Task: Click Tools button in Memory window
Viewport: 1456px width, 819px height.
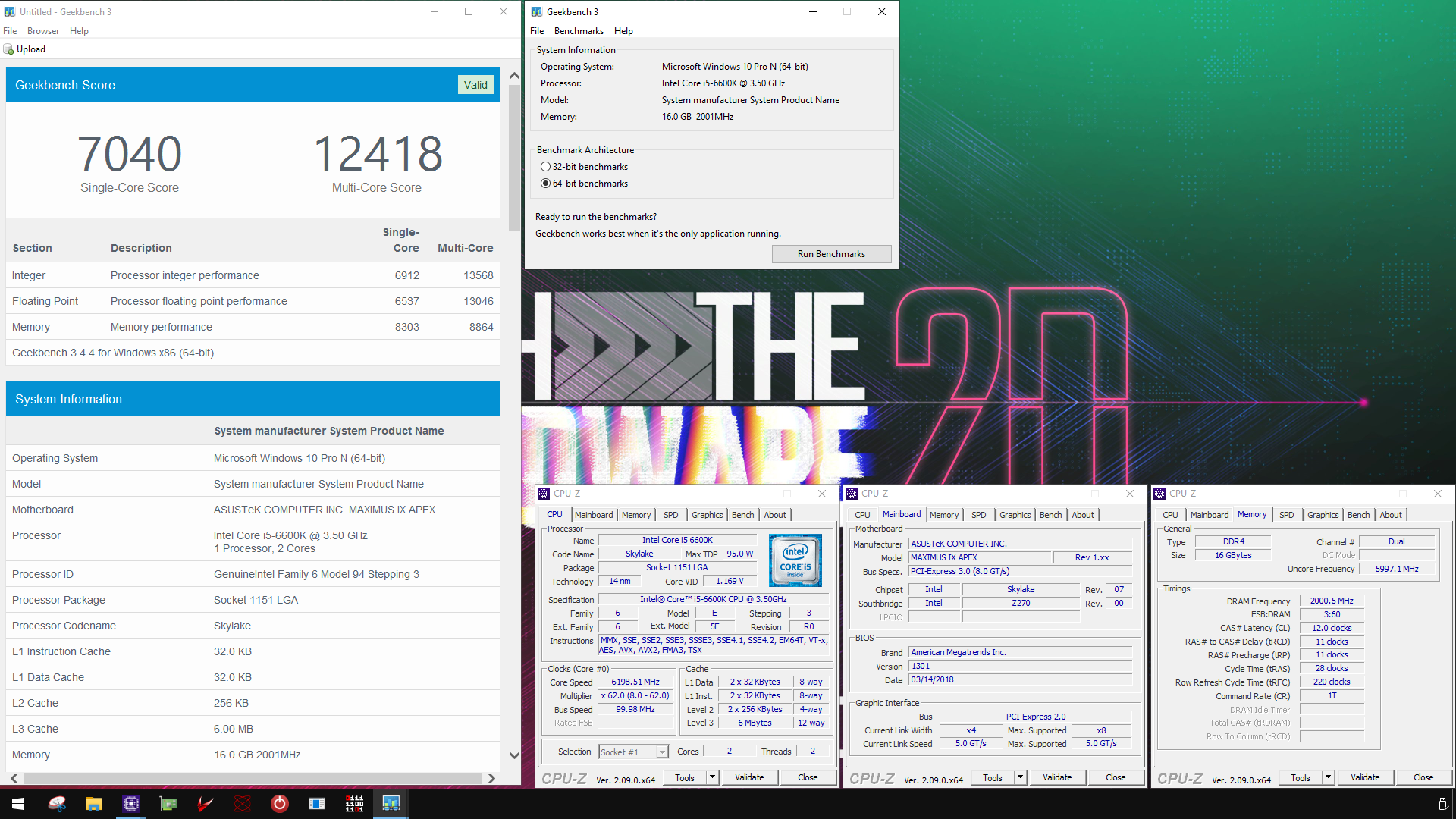Action: pyautogui.click(x=1301, y=777)
